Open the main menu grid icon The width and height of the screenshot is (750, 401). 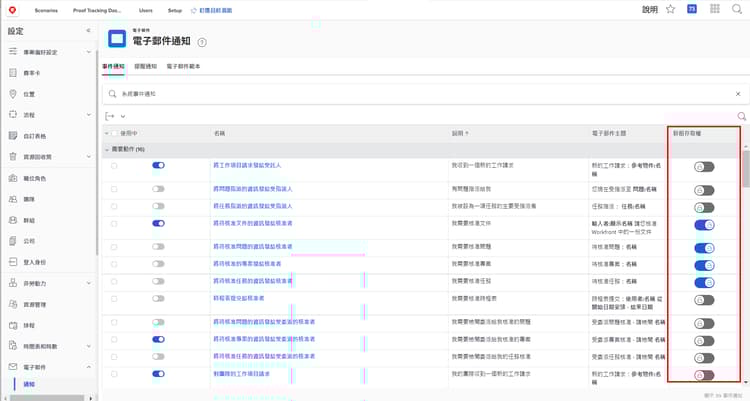pos(715,9)
